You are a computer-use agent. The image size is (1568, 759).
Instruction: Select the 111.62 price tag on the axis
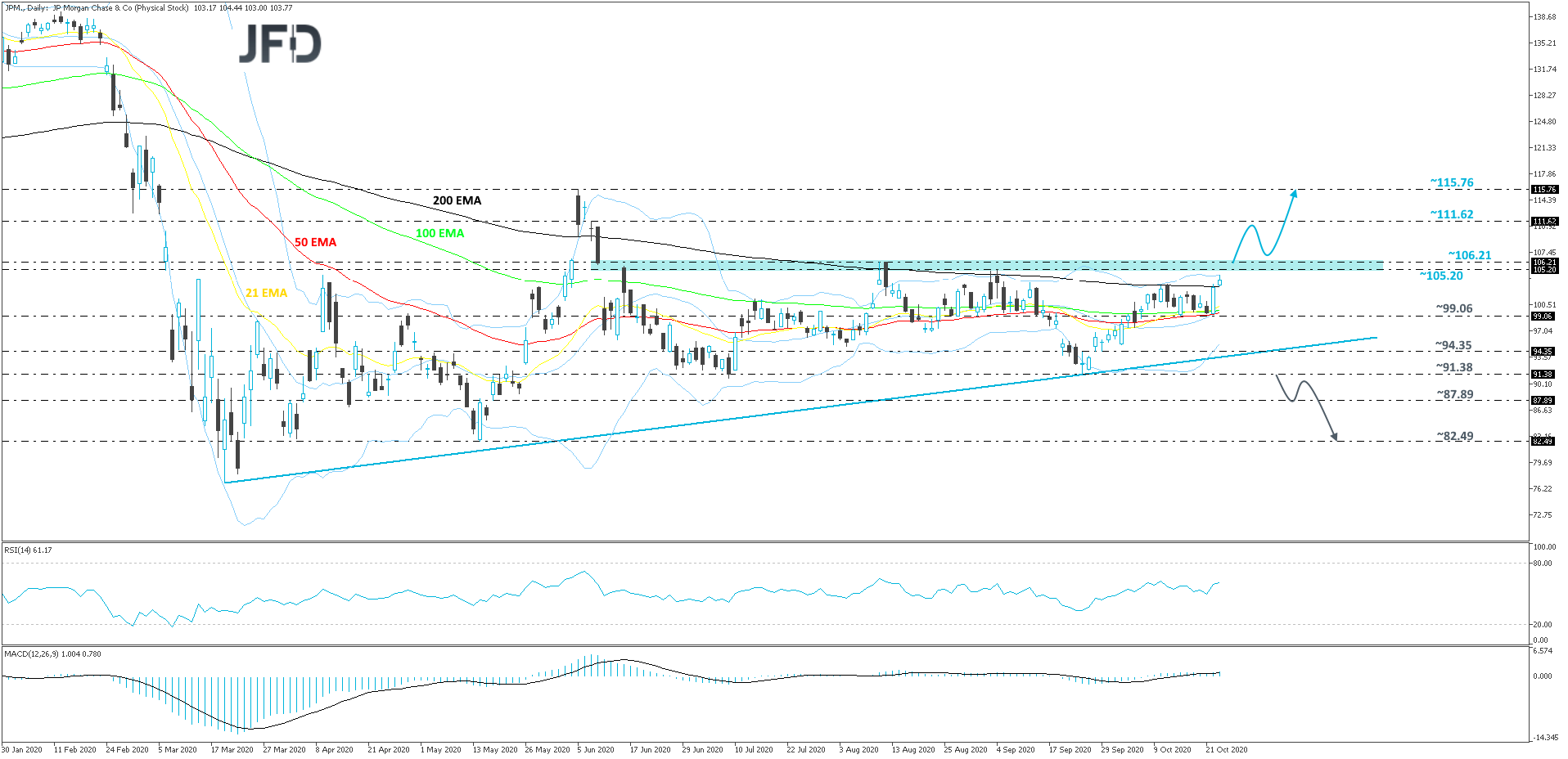(1544, 222)
